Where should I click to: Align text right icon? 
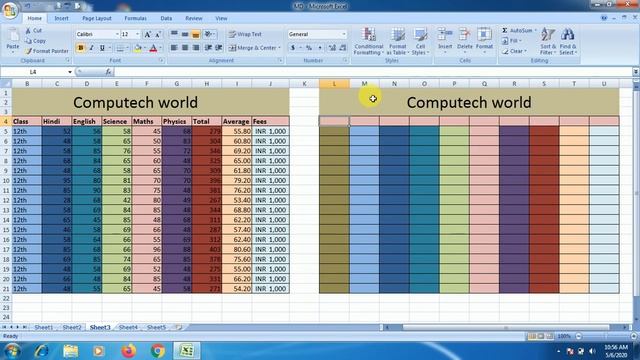point(196,48)
